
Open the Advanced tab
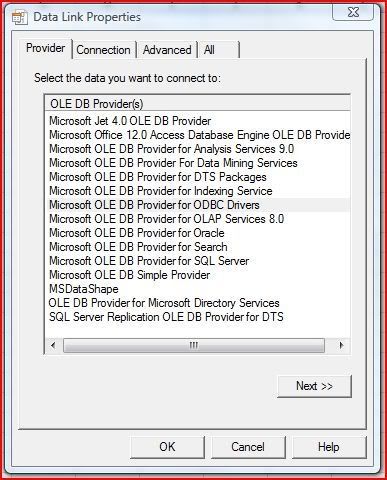[x=167, y=50]
